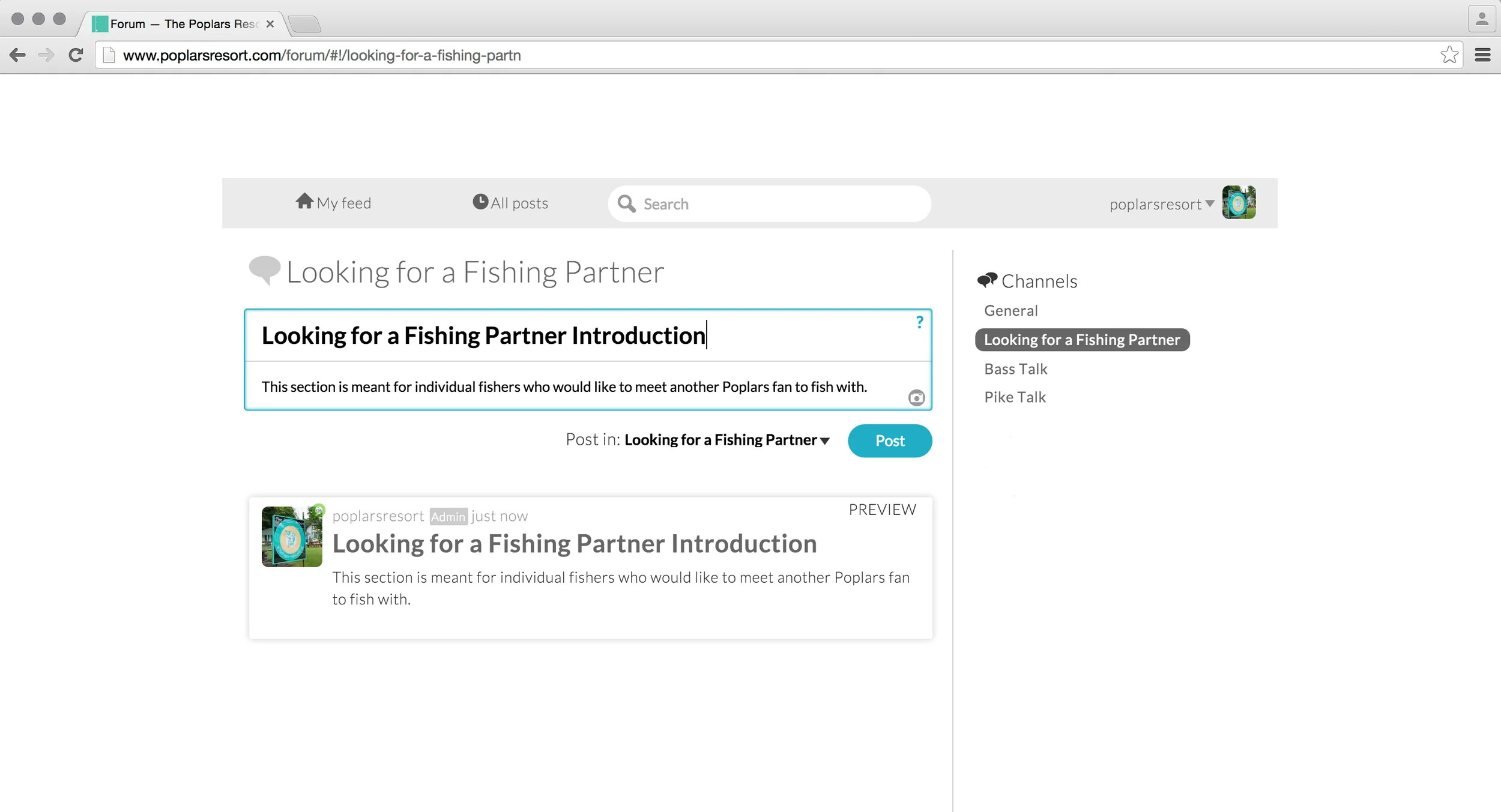Click the Search input field
The height and width of the screenshot is (812, 1501).
pos(781,204)
